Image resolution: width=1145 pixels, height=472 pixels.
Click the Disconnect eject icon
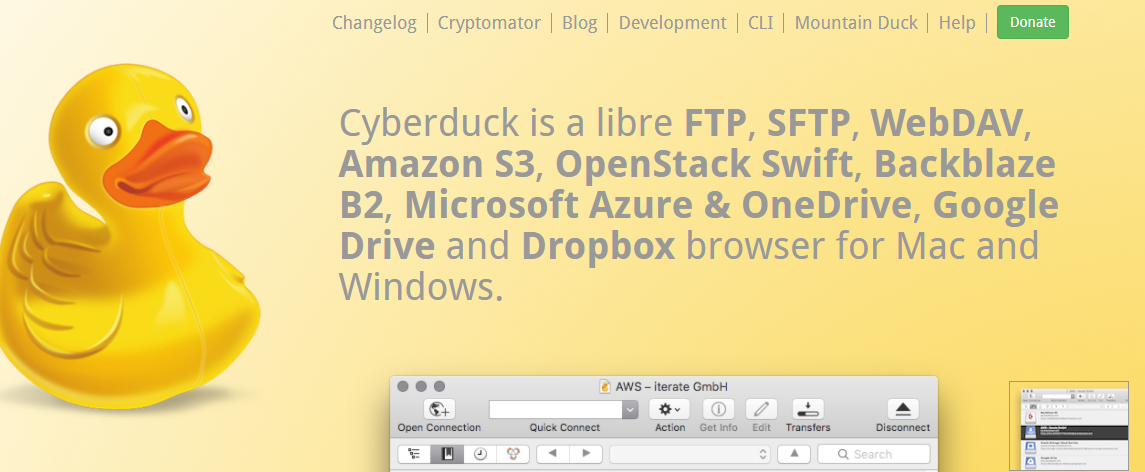[903, 409]
